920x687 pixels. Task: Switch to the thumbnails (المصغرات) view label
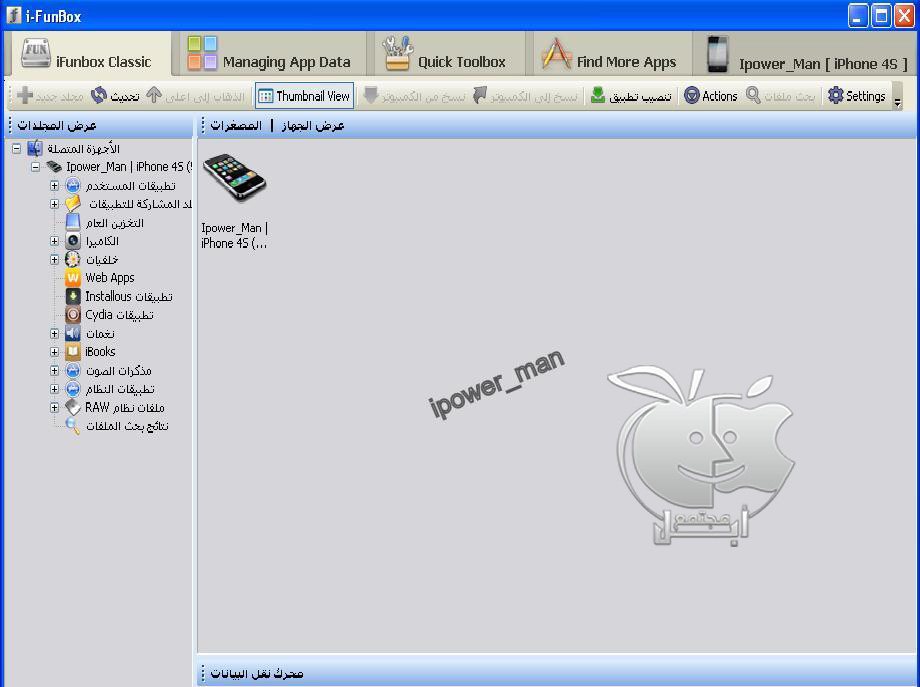pyautogui.click(x=236, y=126)
